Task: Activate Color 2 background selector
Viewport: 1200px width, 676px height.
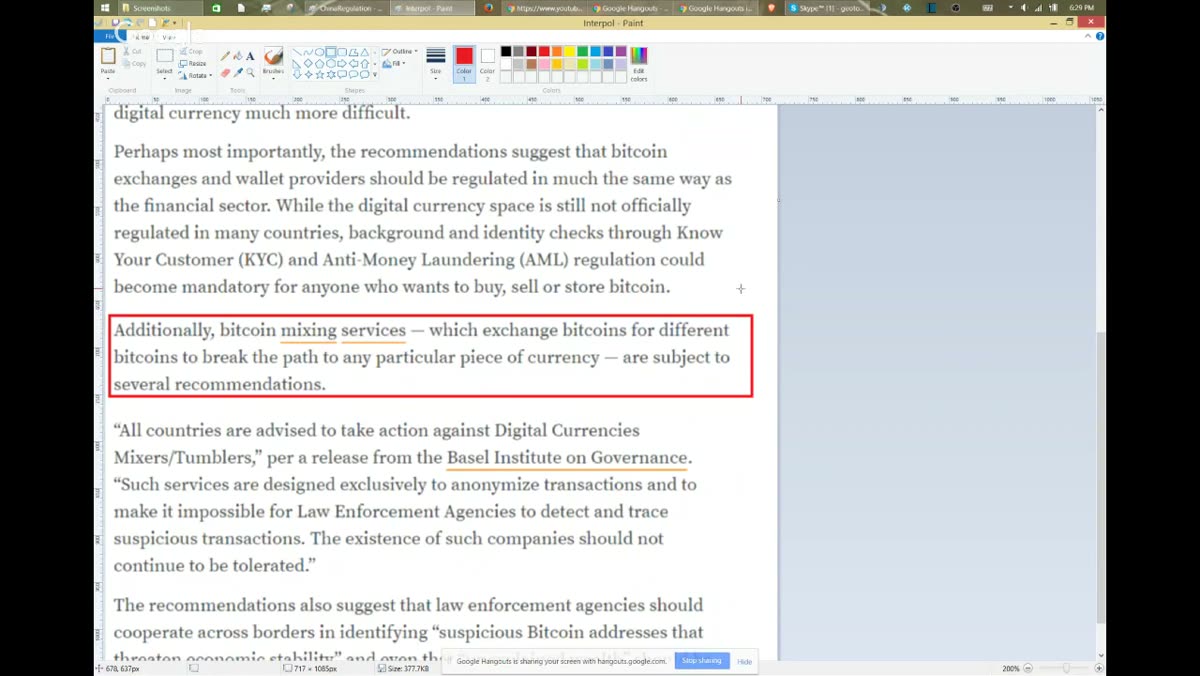Action: tap(487, 63)
